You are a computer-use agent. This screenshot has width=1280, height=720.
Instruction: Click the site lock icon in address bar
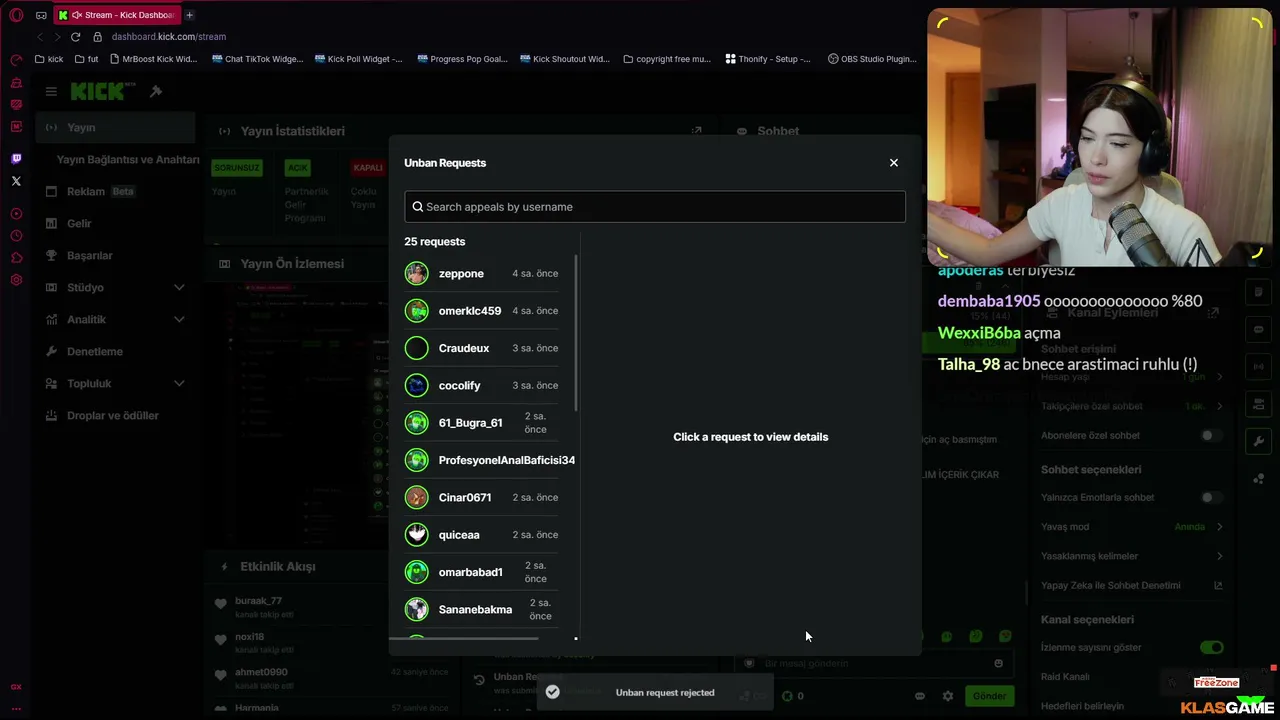point(97,37)
